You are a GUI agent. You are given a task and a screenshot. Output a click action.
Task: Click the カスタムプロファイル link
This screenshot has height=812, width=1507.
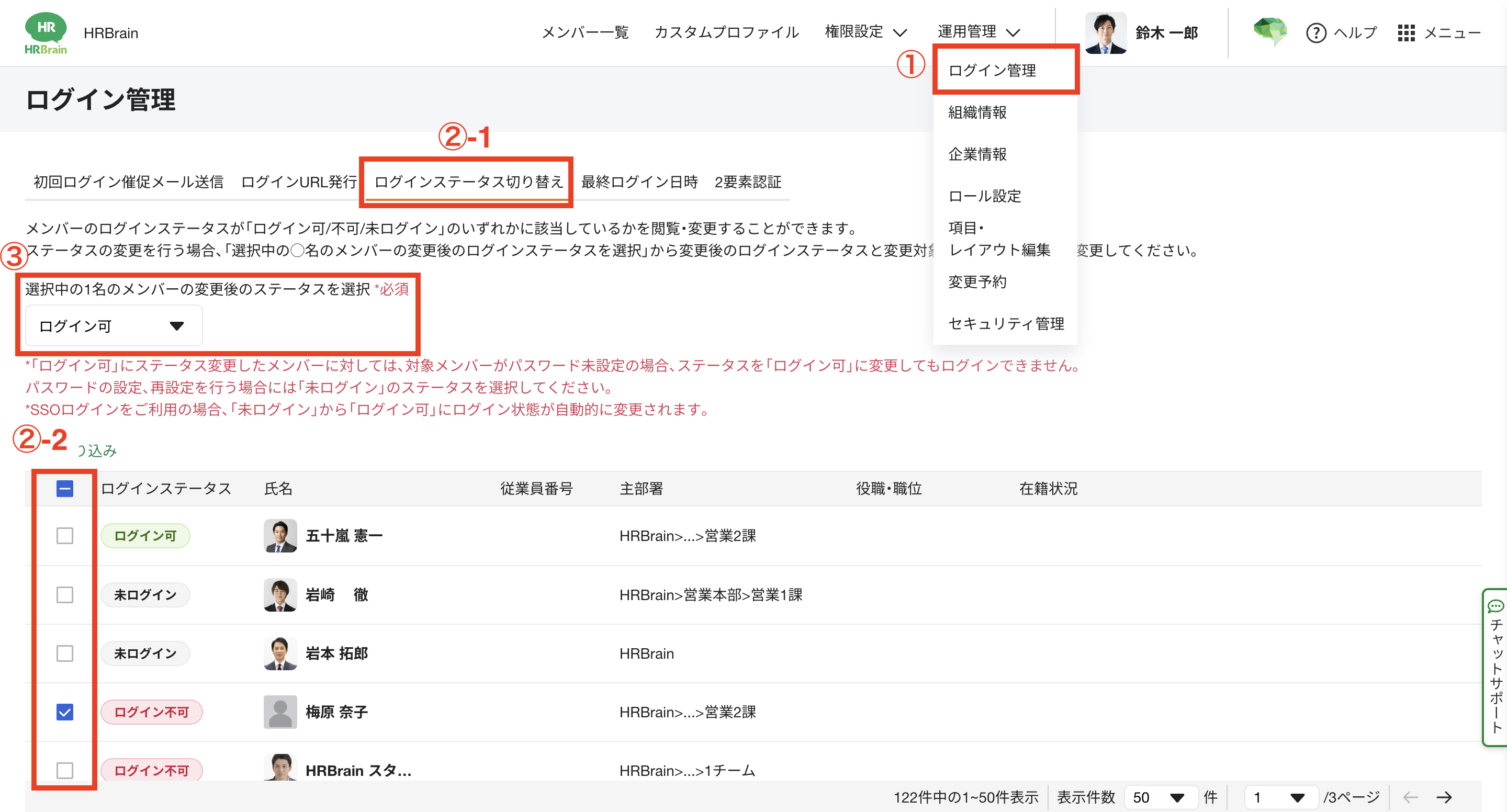point(726,32)
